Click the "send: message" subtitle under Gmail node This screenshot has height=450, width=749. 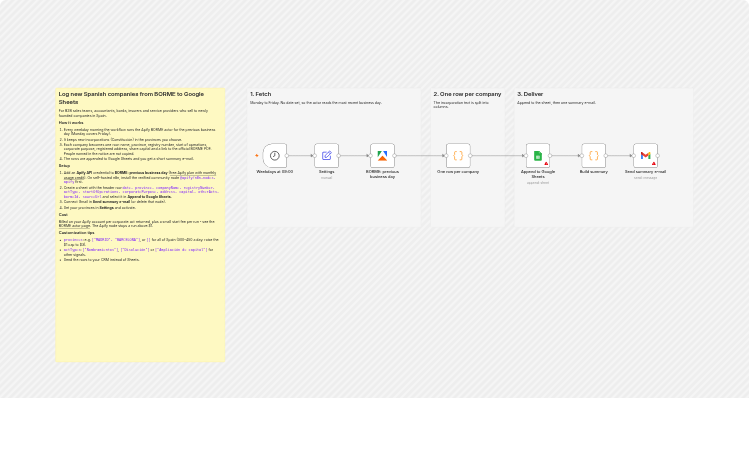click(x=645, y=178)
